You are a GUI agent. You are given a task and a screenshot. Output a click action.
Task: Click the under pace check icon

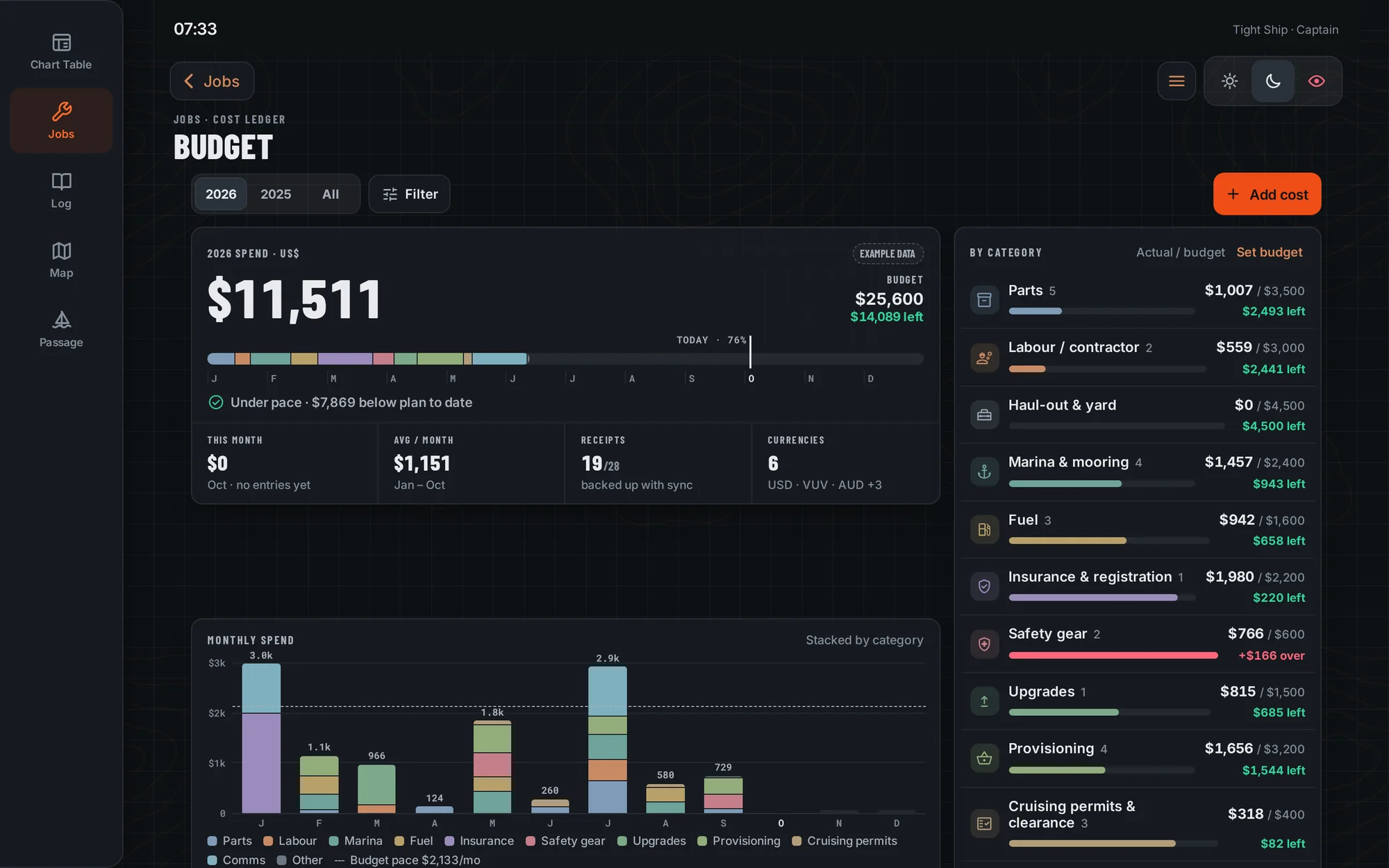pos(216,403)
